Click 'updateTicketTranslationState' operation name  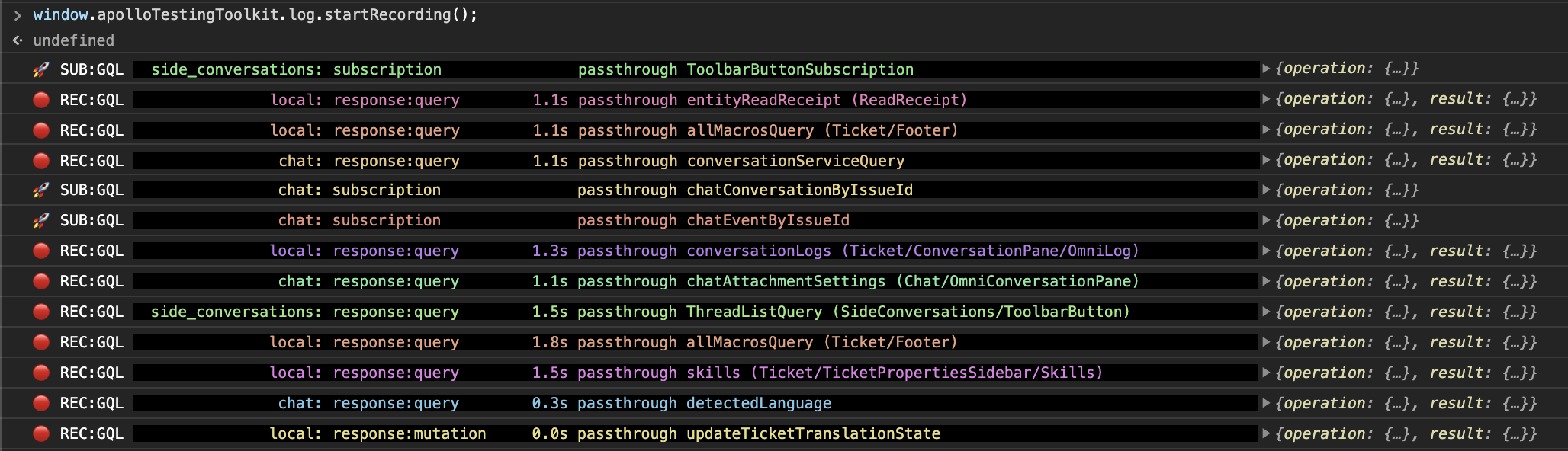(x=813, y=433)
